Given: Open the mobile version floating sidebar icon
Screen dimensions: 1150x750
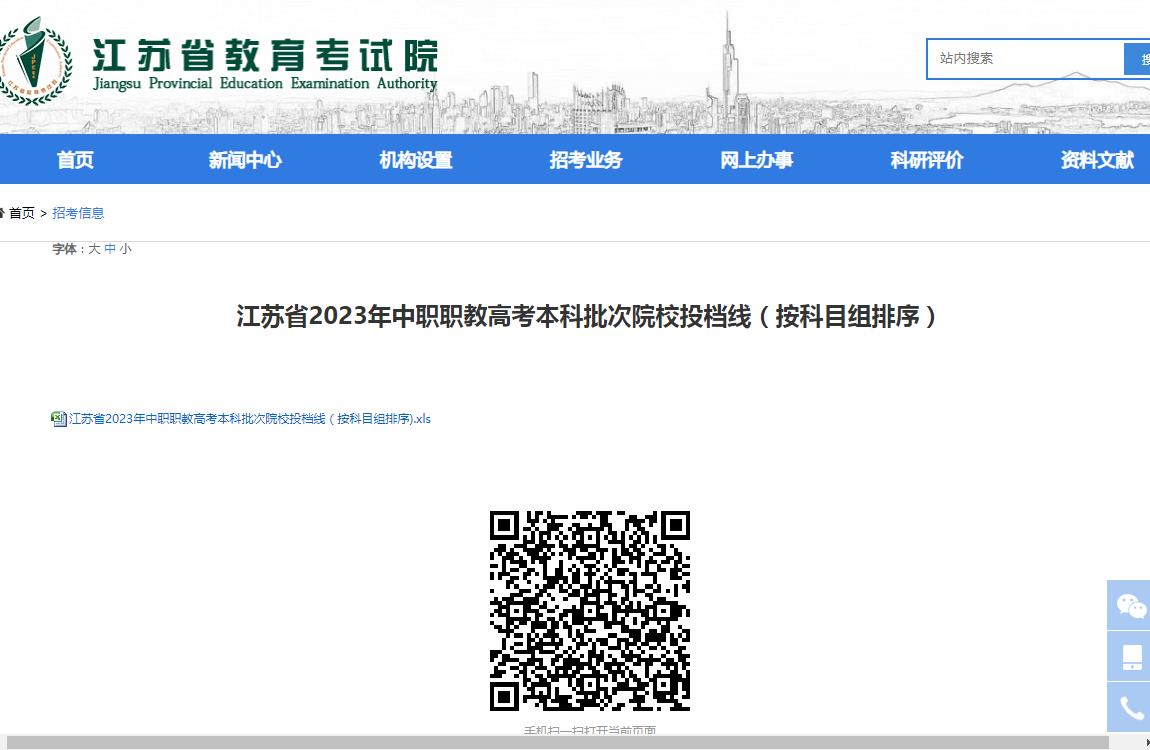Looking at the screenshot, I should 1129,657.
